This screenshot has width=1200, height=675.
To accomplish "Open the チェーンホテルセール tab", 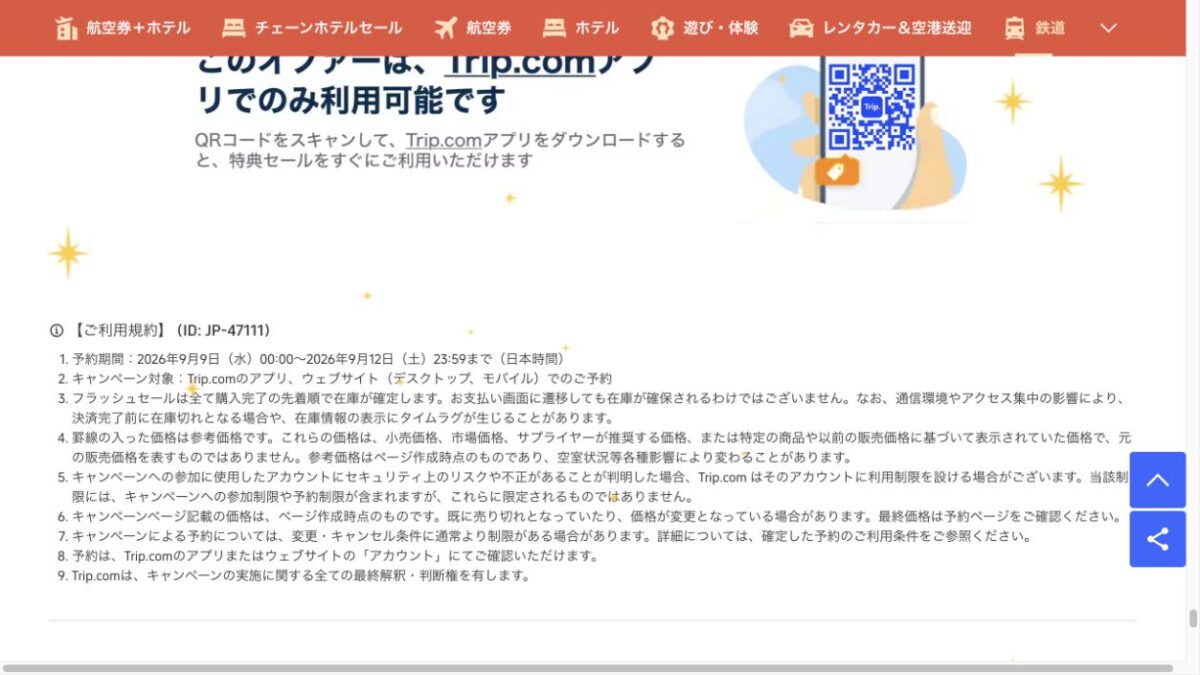I will pyautogui.click(x=312, y=28).
